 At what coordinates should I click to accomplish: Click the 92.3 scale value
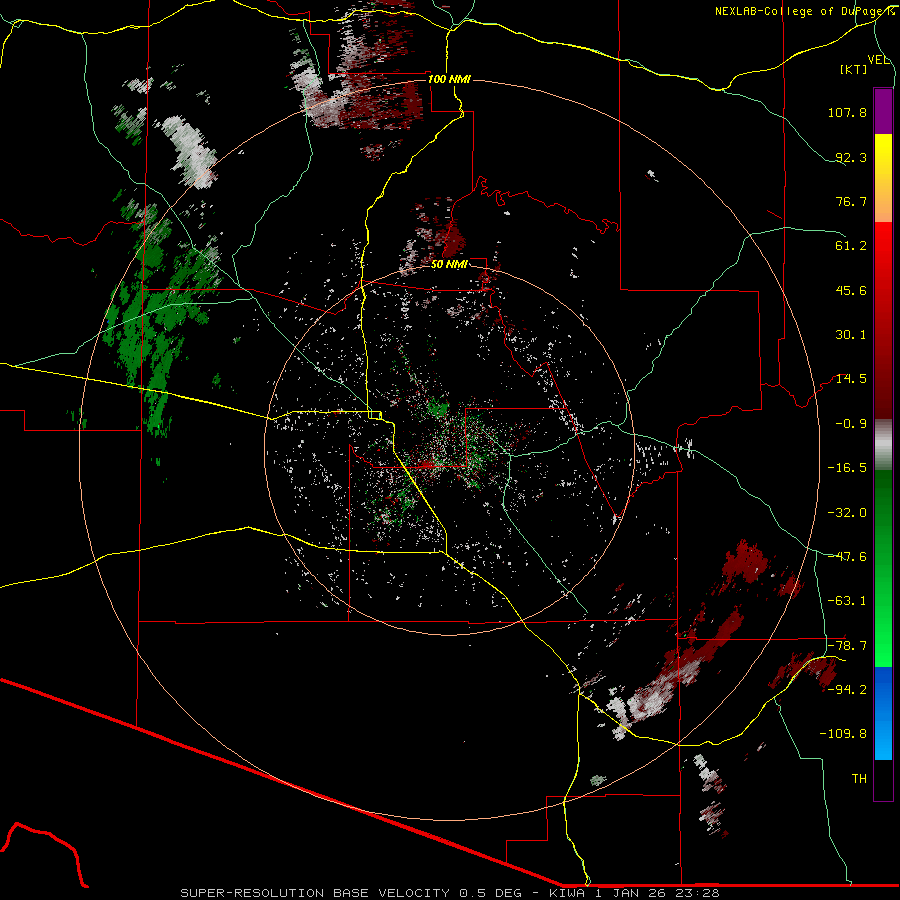click(x=851, y=157)
